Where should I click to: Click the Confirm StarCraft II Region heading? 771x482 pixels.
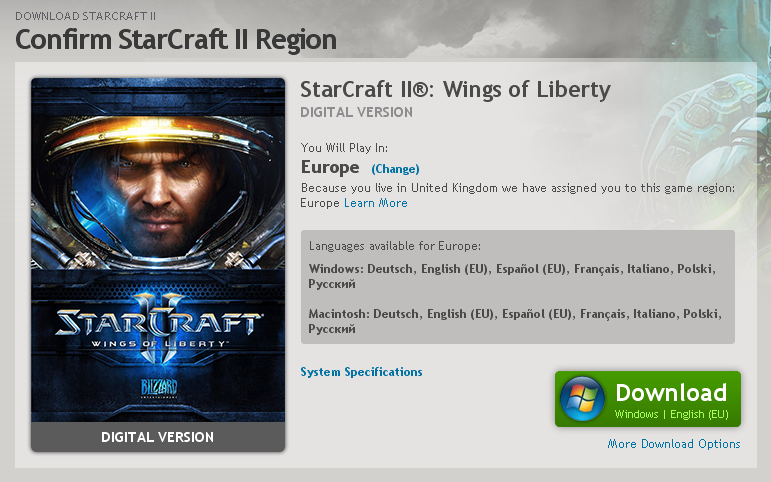[x=176, y=40]
